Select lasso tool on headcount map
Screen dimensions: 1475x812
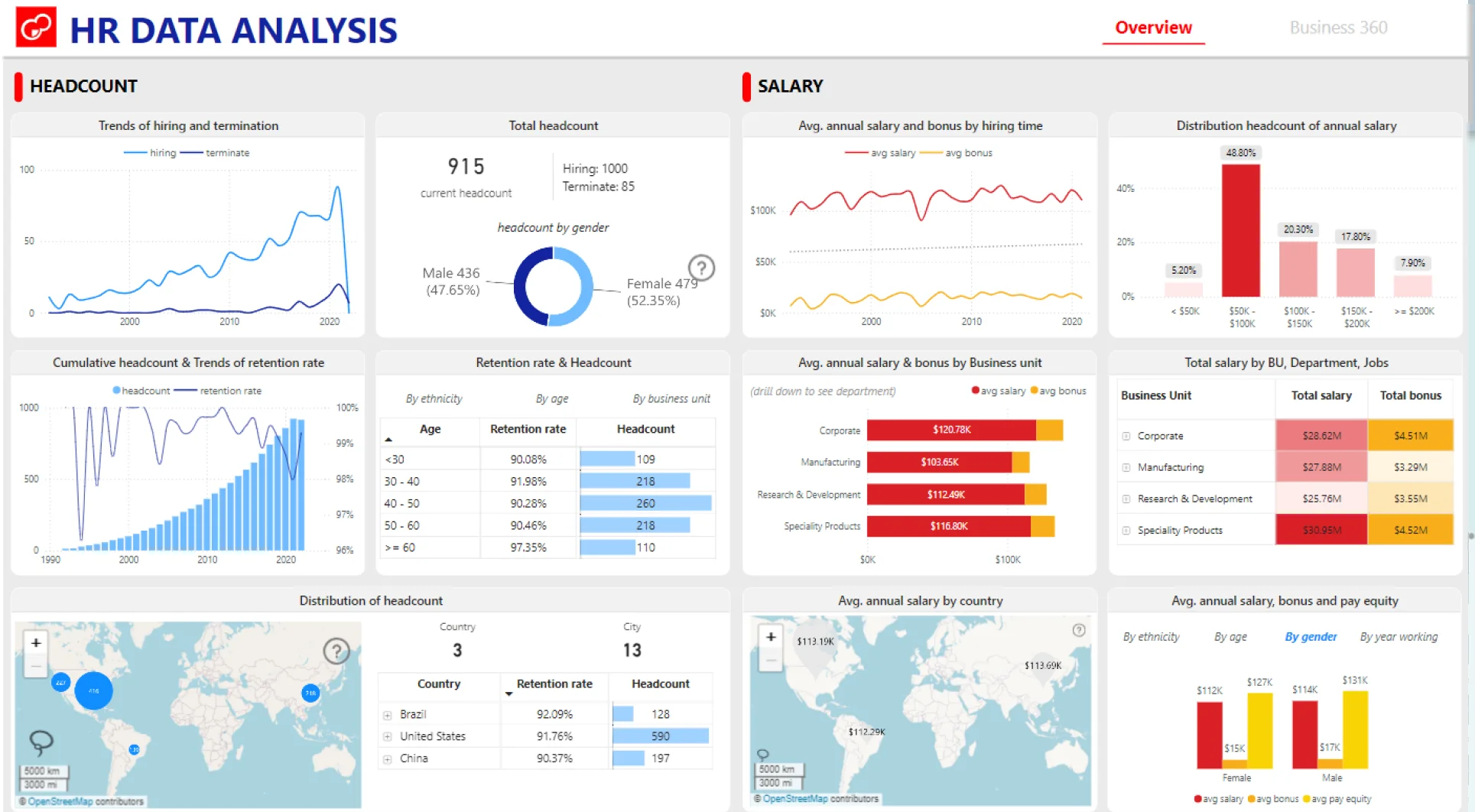click(x=41, y=741)
